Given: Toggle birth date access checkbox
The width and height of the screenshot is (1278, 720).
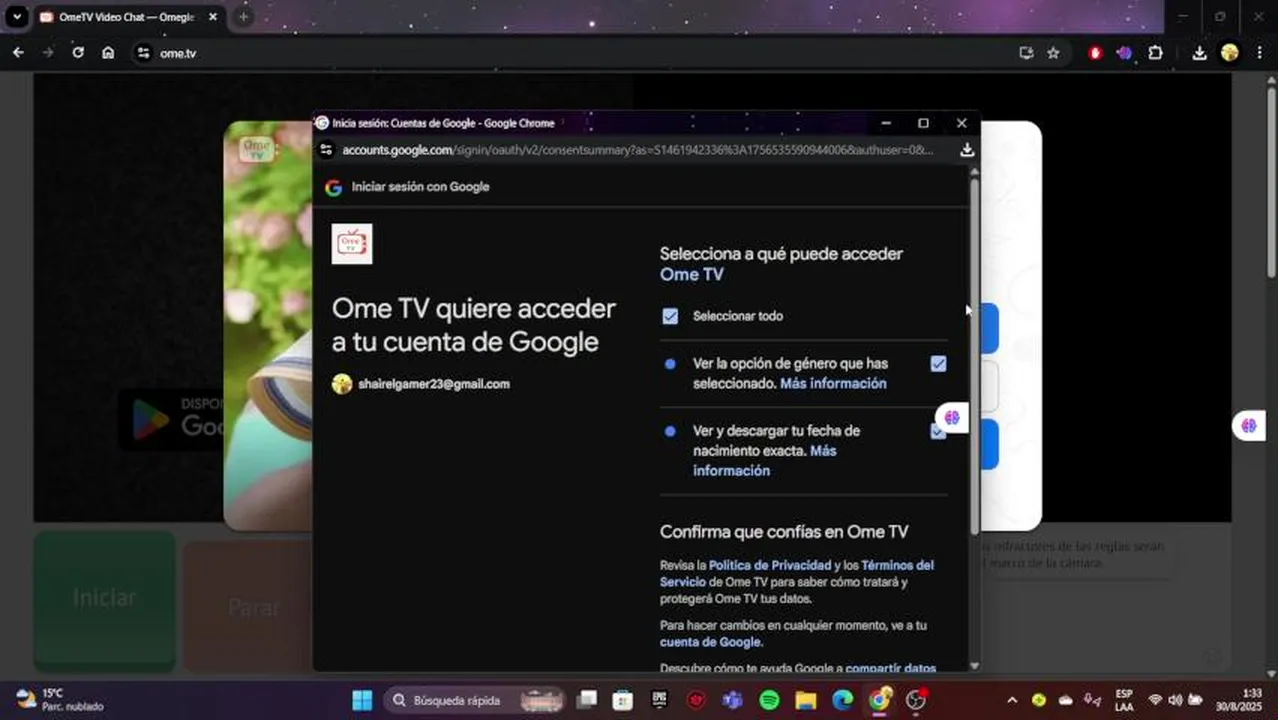Looking at the screenshot, I should [938, 432].
